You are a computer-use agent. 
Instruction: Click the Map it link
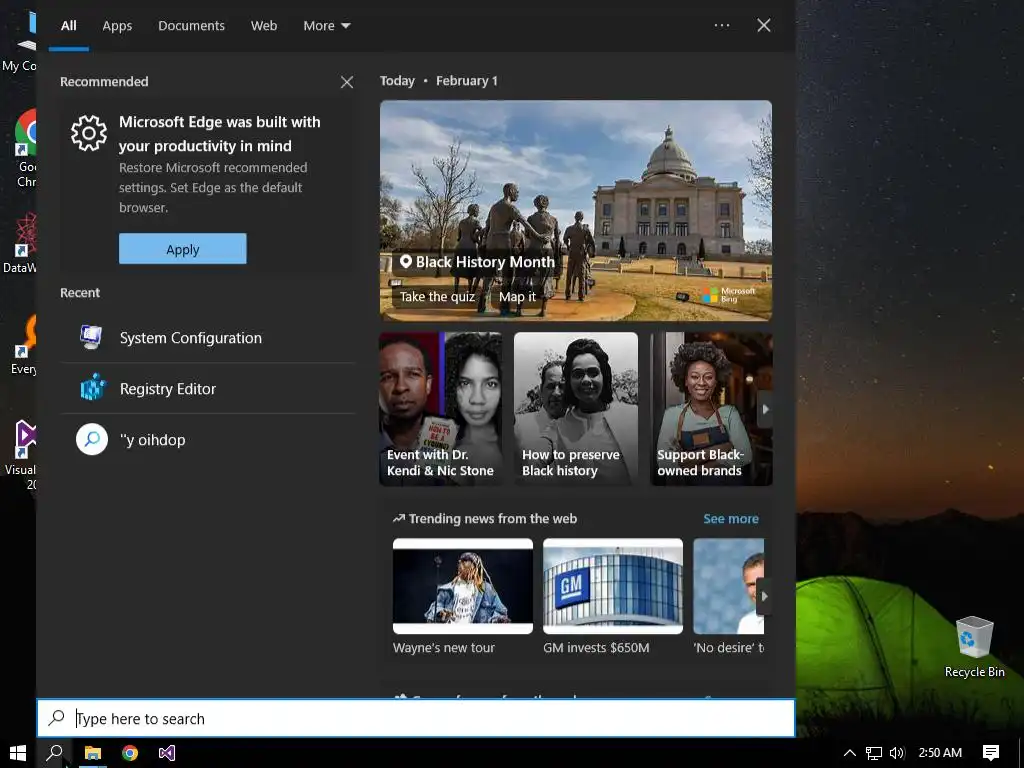coord(517,296)
